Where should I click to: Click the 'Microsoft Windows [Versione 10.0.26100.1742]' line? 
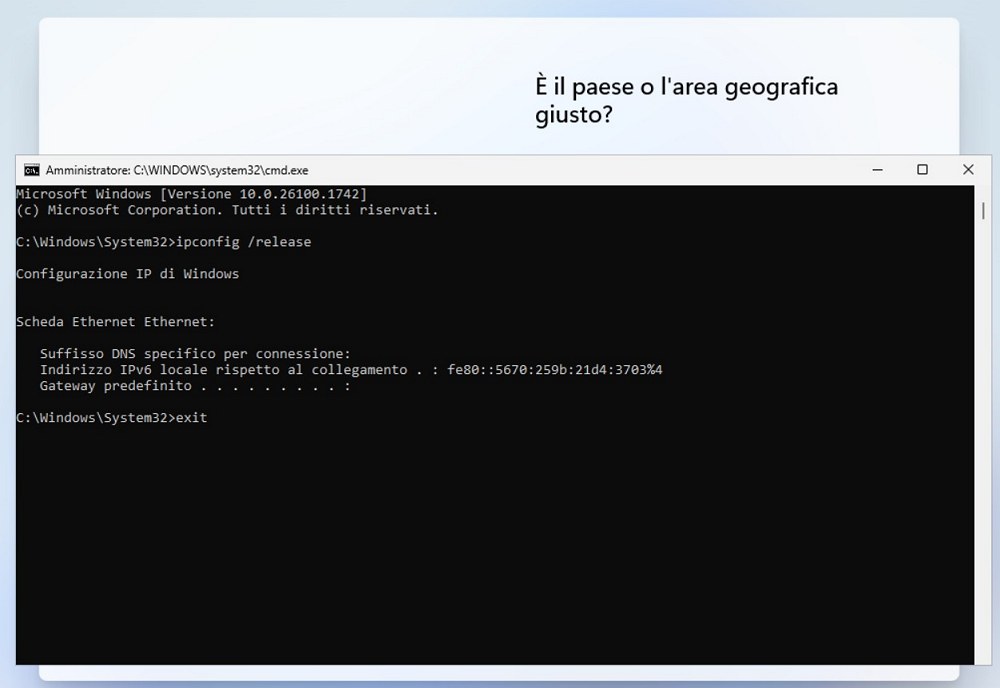(191, 194)
